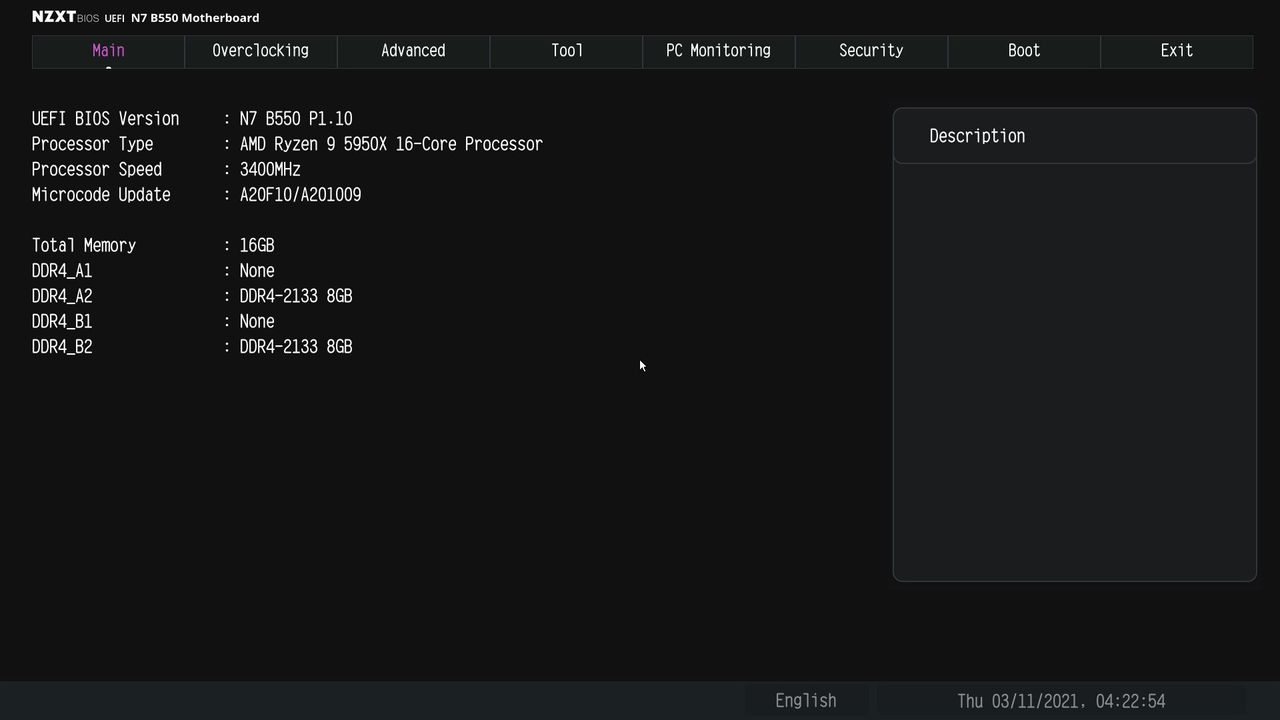Select the Processor Speed label
The image size is (1280, 720).
click(x=97, y=170)
